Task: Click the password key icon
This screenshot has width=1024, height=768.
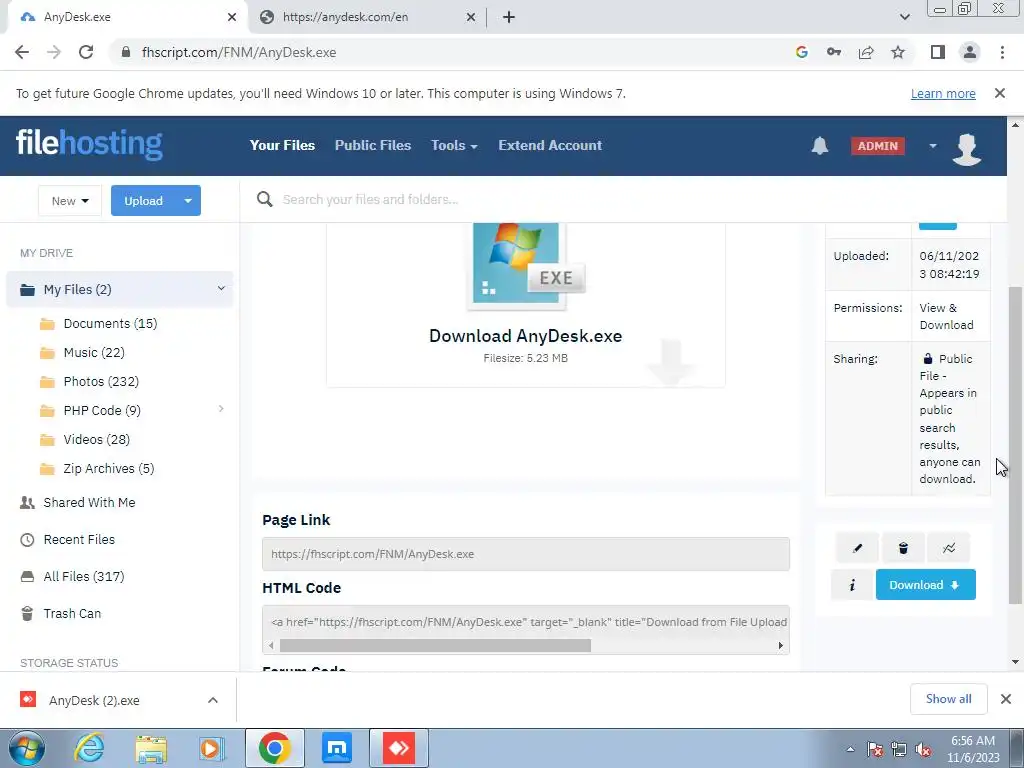Action: pyautogui.click(x=834, y=52)
